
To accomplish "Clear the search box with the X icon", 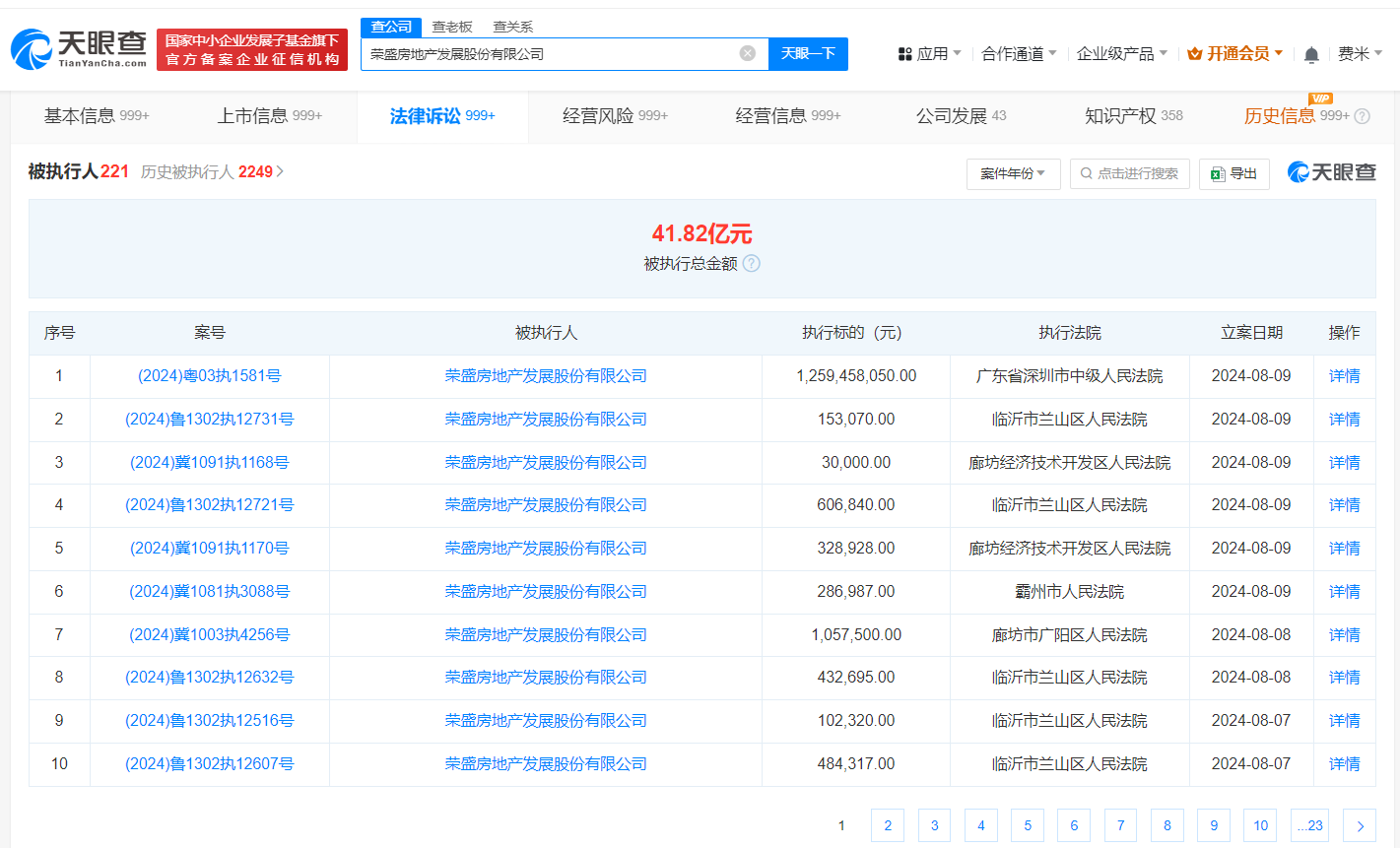I will coord(746,54).
